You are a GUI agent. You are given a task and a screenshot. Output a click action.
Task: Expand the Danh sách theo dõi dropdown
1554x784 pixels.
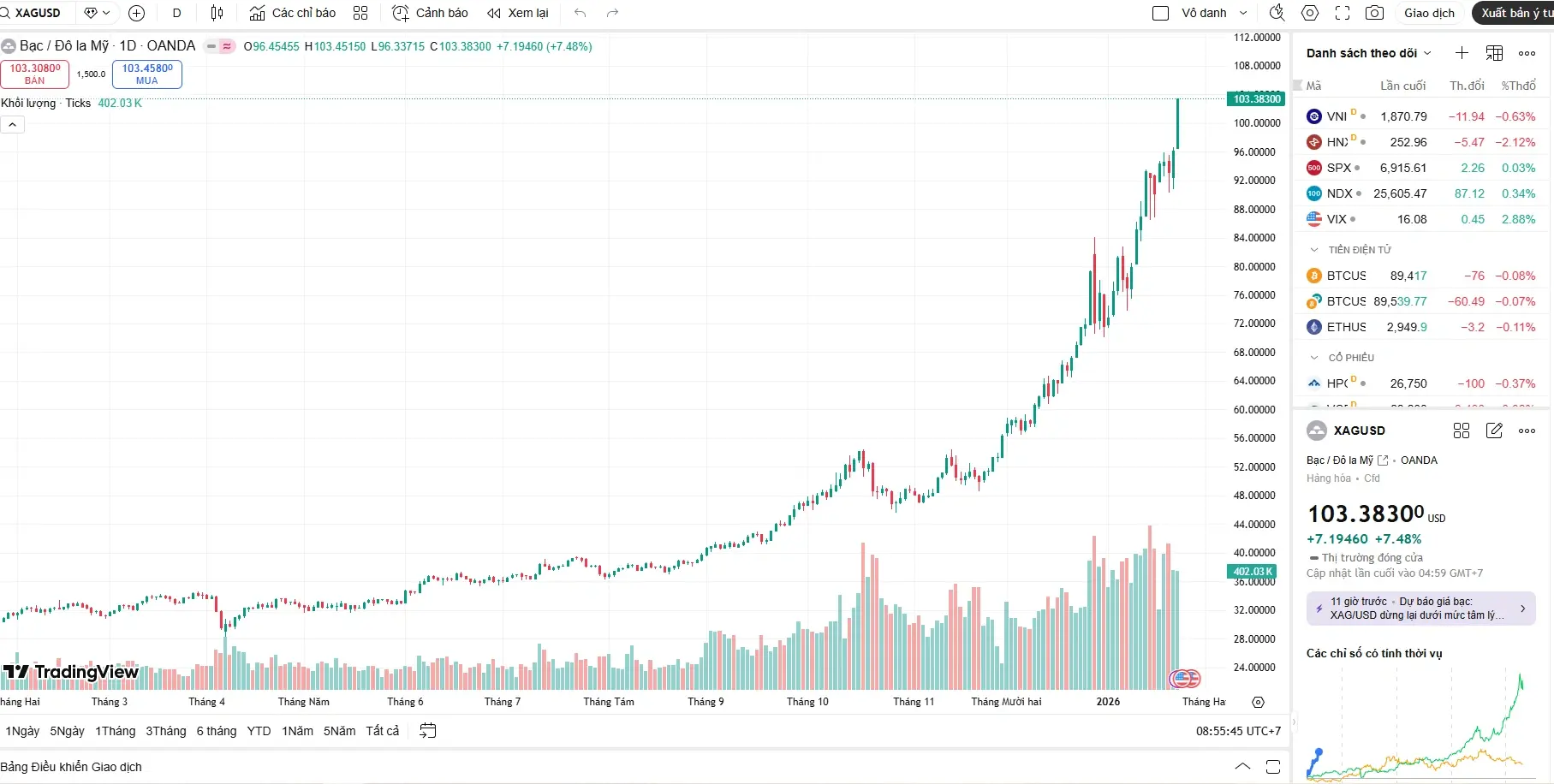(1427, 53)
